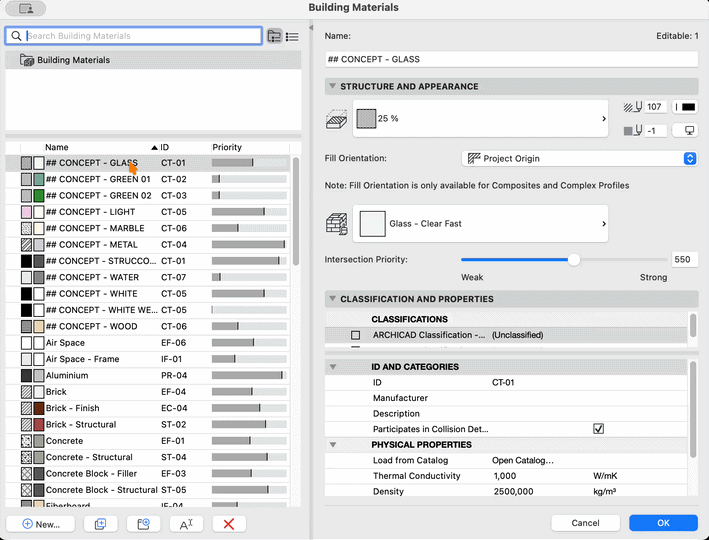The height and width of the screenshot is (540, 709).
Task: Click the Building Materials folder icon
Action: click(x=27, y=60)
